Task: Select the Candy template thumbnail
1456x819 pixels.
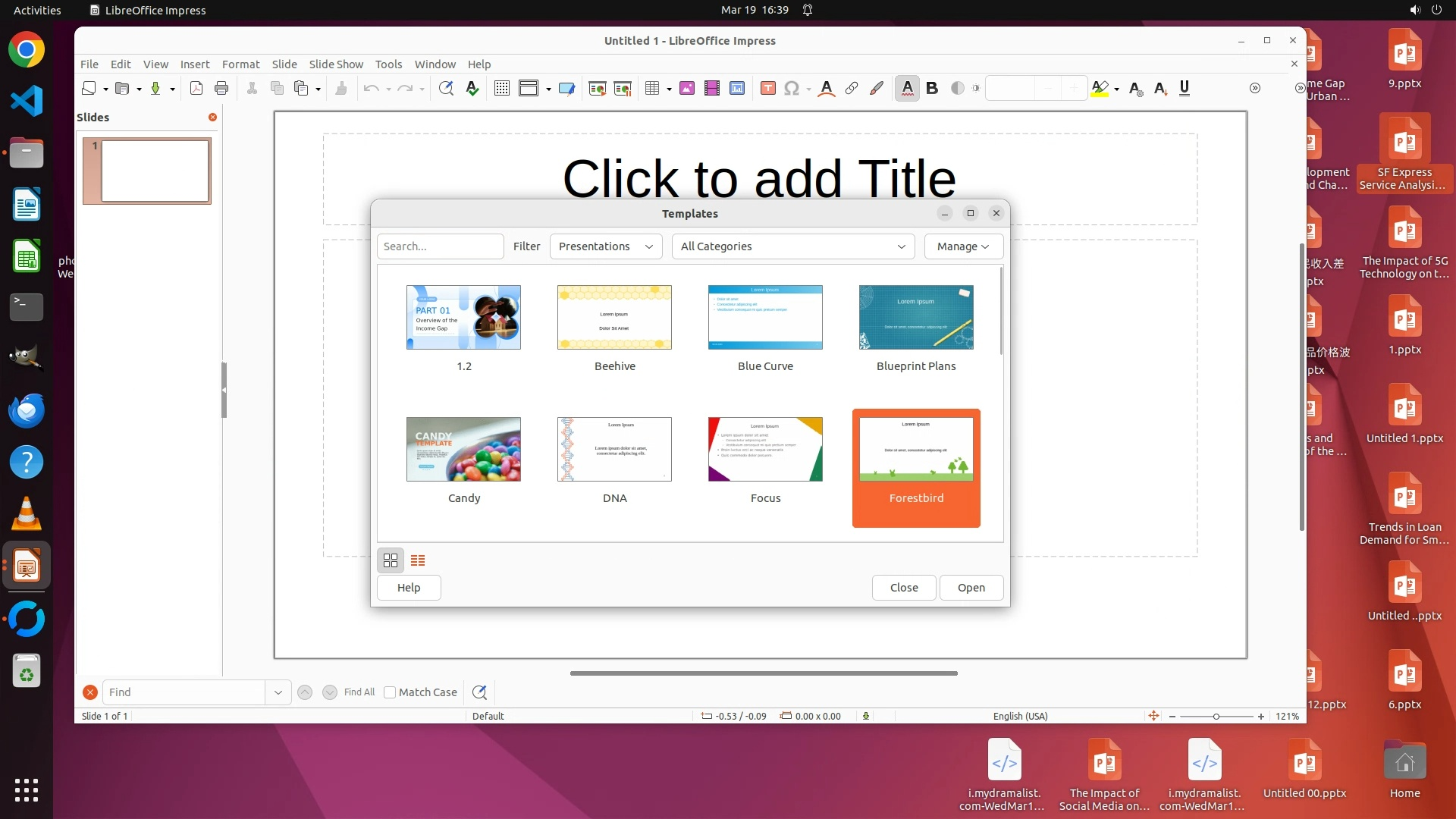Action: [x=463, y=450]
